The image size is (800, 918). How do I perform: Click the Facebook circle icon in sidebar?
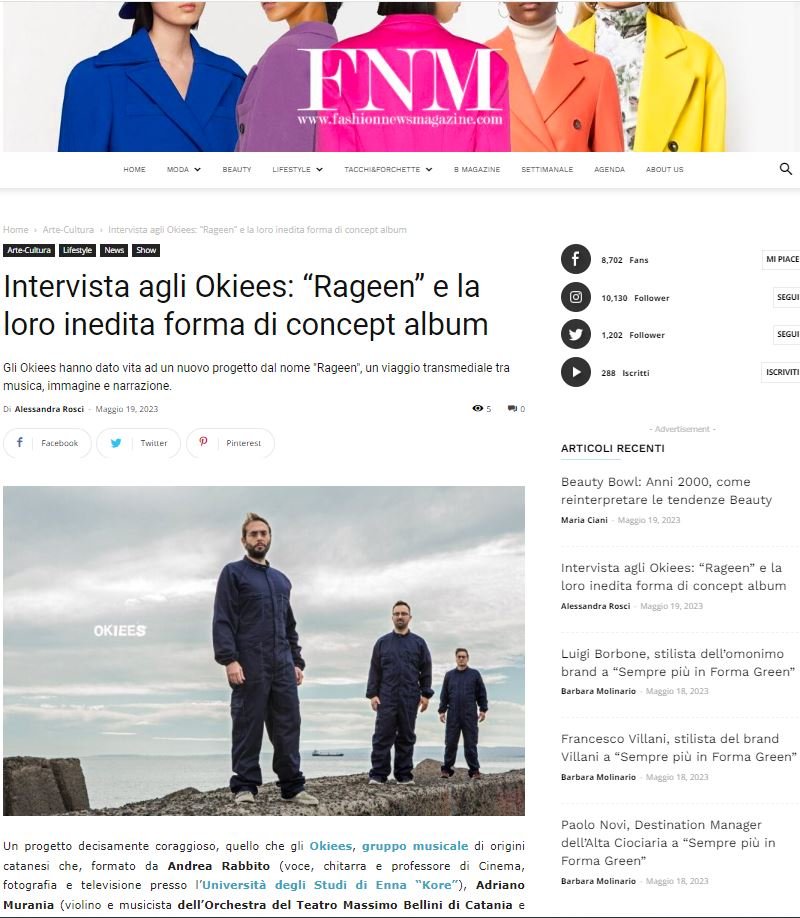(576, 259)
